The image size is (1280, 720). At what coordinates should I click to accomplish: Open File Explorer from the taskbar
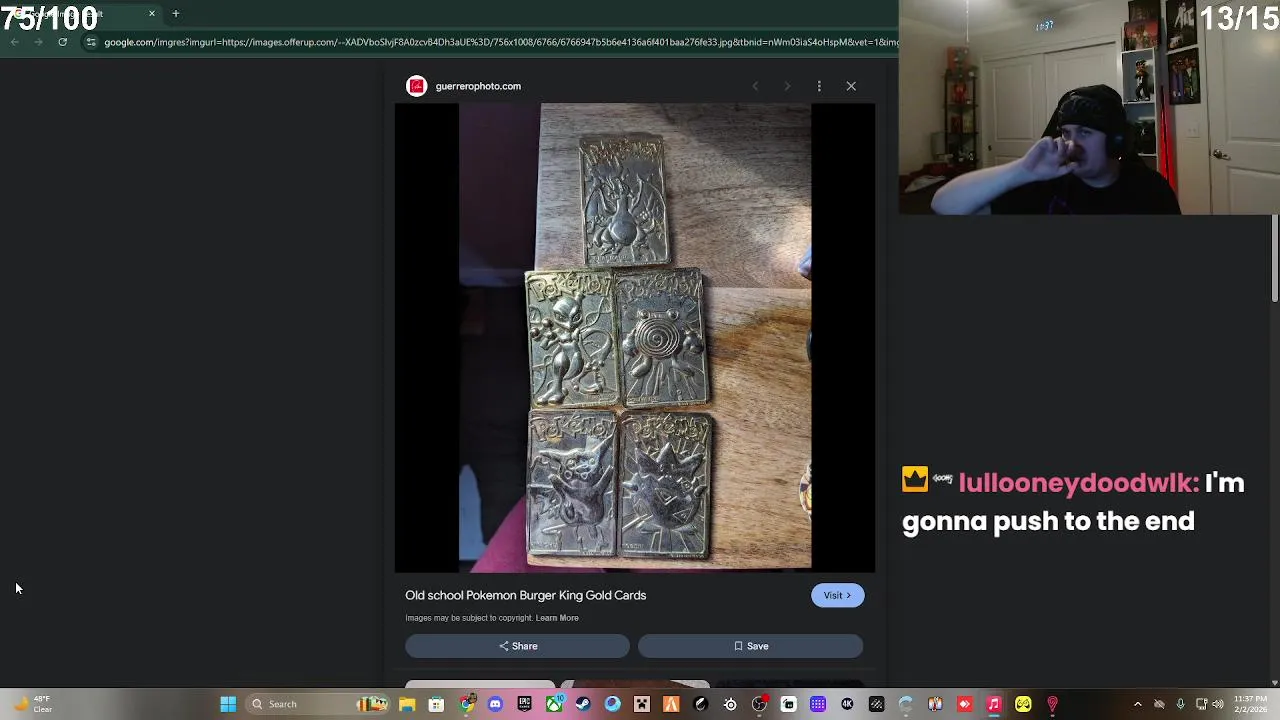(x=407, y=704)
